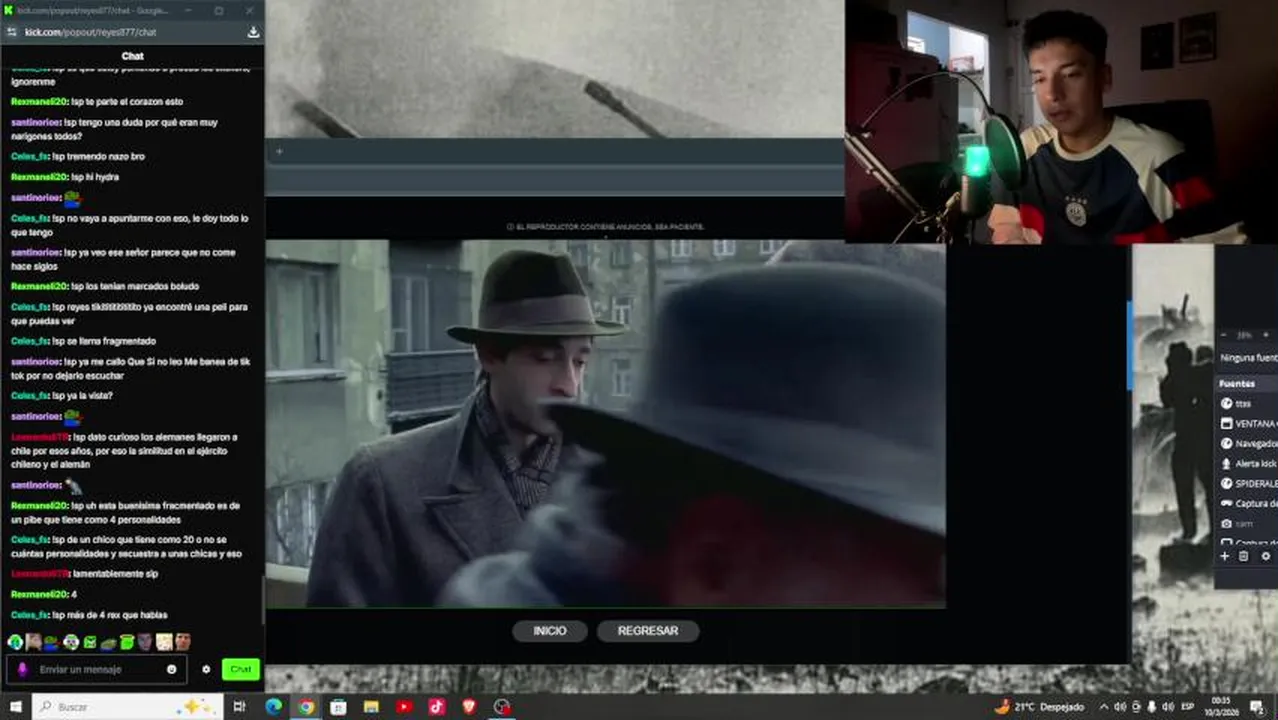This screenshot has width=1278, height=720.
Task: Send message with the green Chat button
Action: click(240, 669)
